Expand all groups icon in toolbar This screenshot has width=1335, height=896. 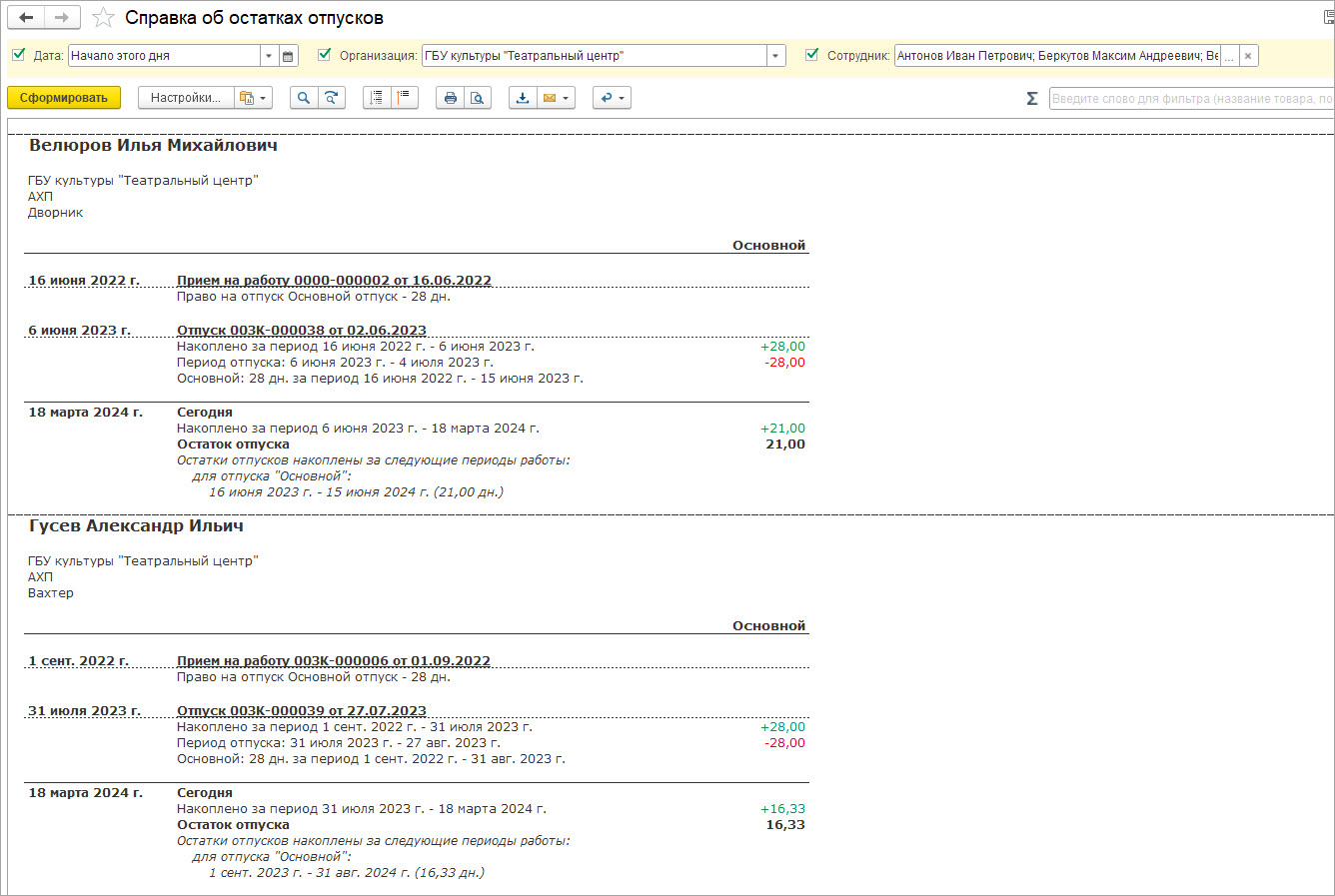377,98
